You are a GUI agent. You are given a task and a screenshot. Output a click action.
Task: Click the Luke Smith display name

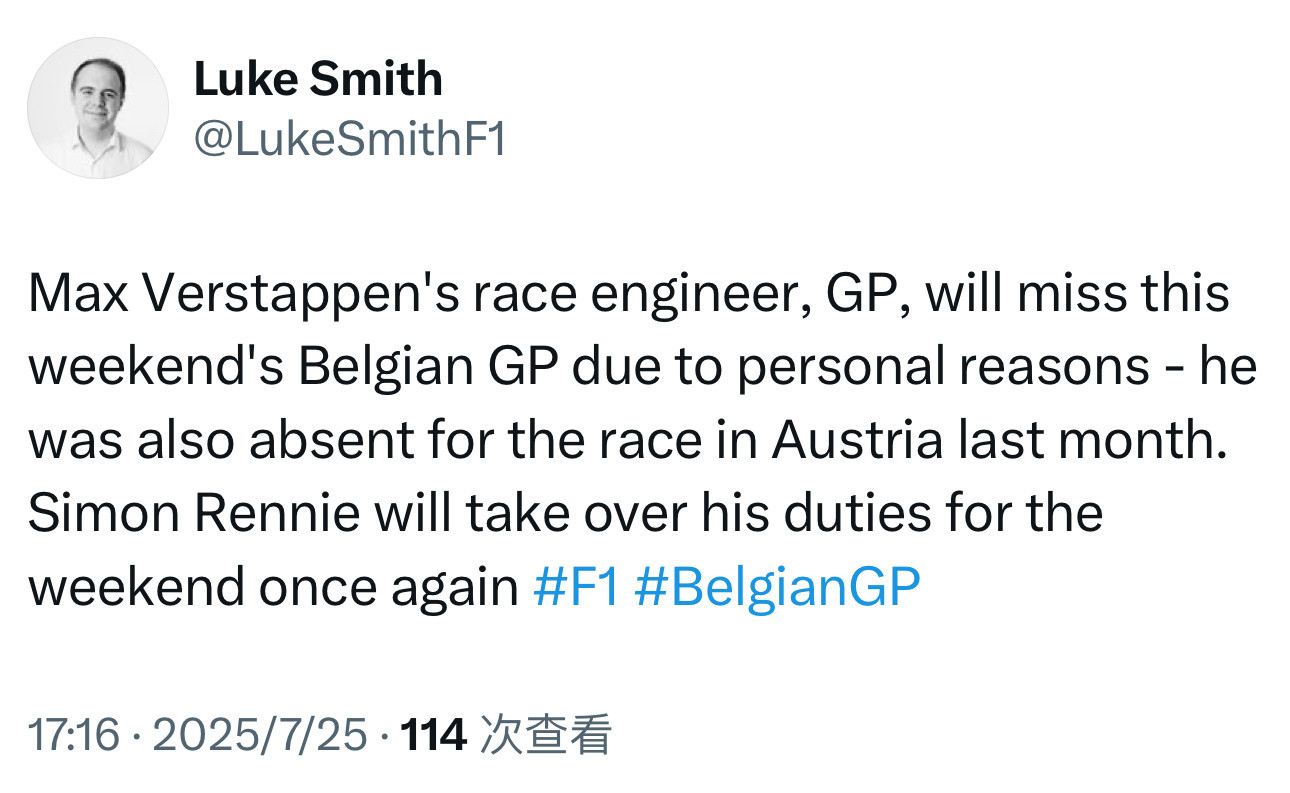click(x=318, y=79)
